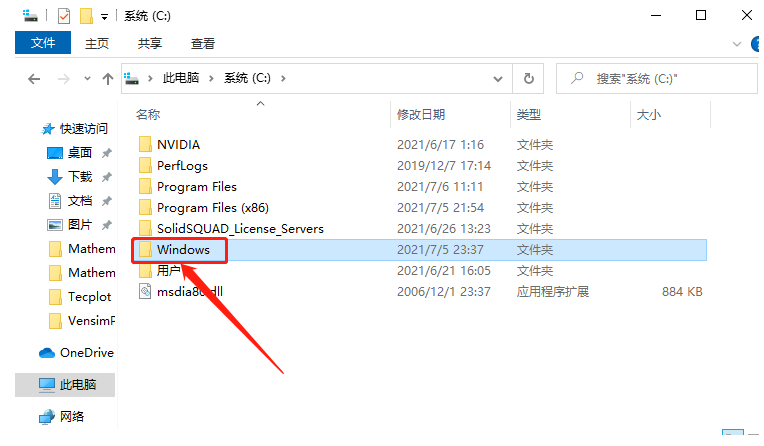Viewport: 764px width, 446px height.
Task: Click the Properties quick access checkmark icon
Action: pyautogui.click(x=64, y=16)
